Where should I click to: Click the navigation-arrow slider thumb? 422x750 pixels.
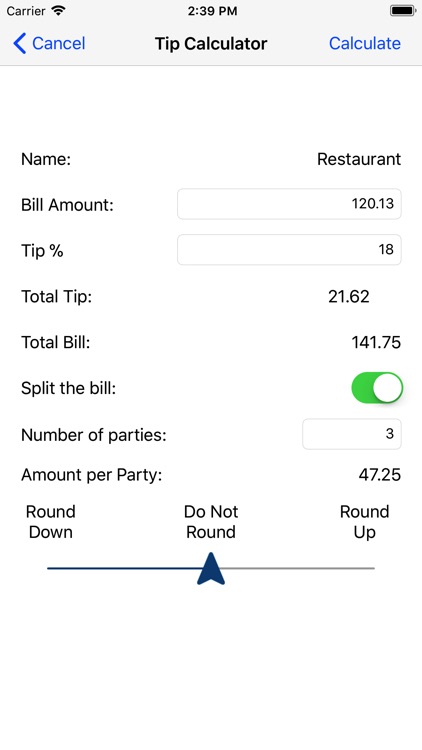(x=211, y=568)
